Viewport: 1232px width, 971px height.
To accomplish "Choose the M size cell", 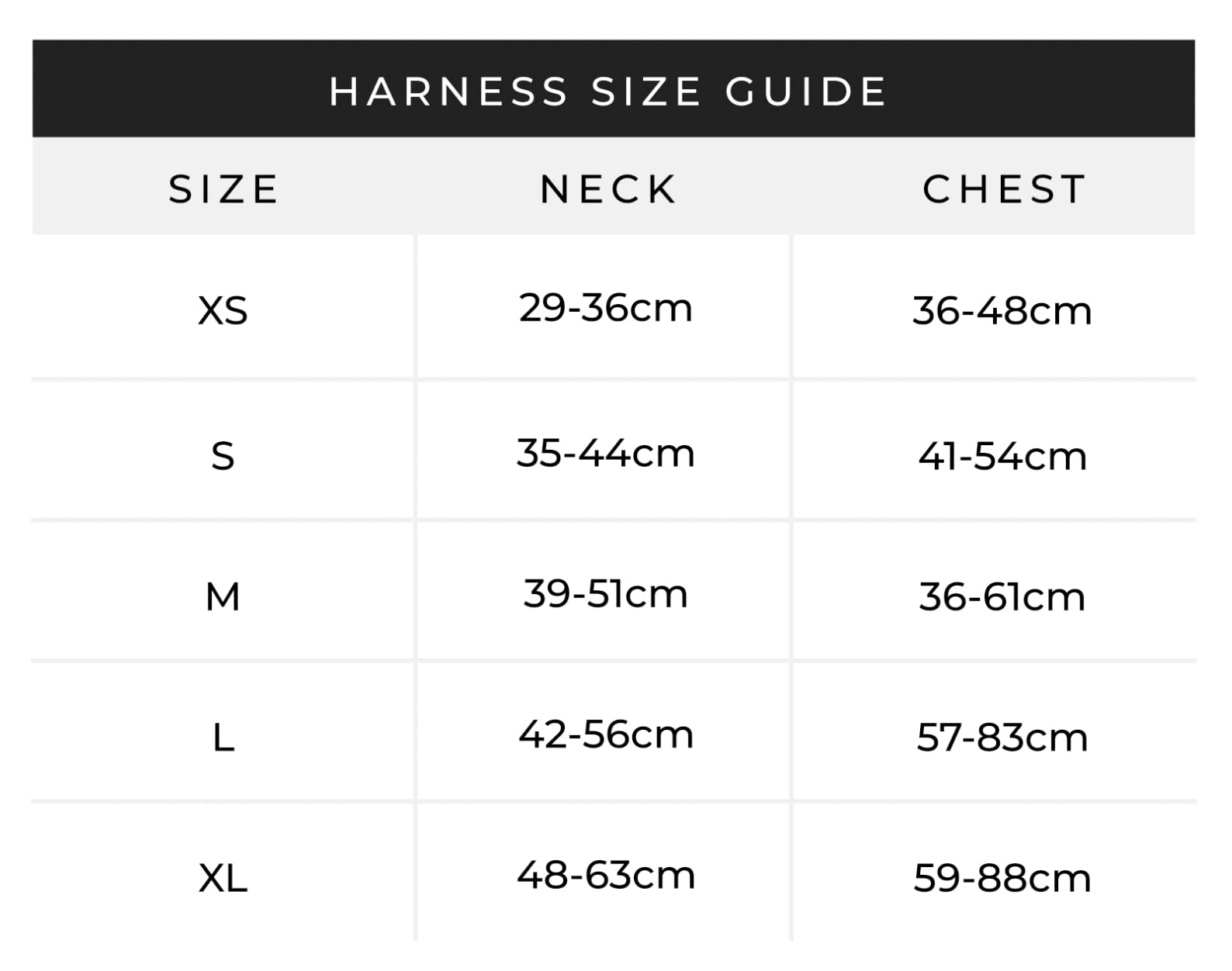I will [x=223, y=597].
